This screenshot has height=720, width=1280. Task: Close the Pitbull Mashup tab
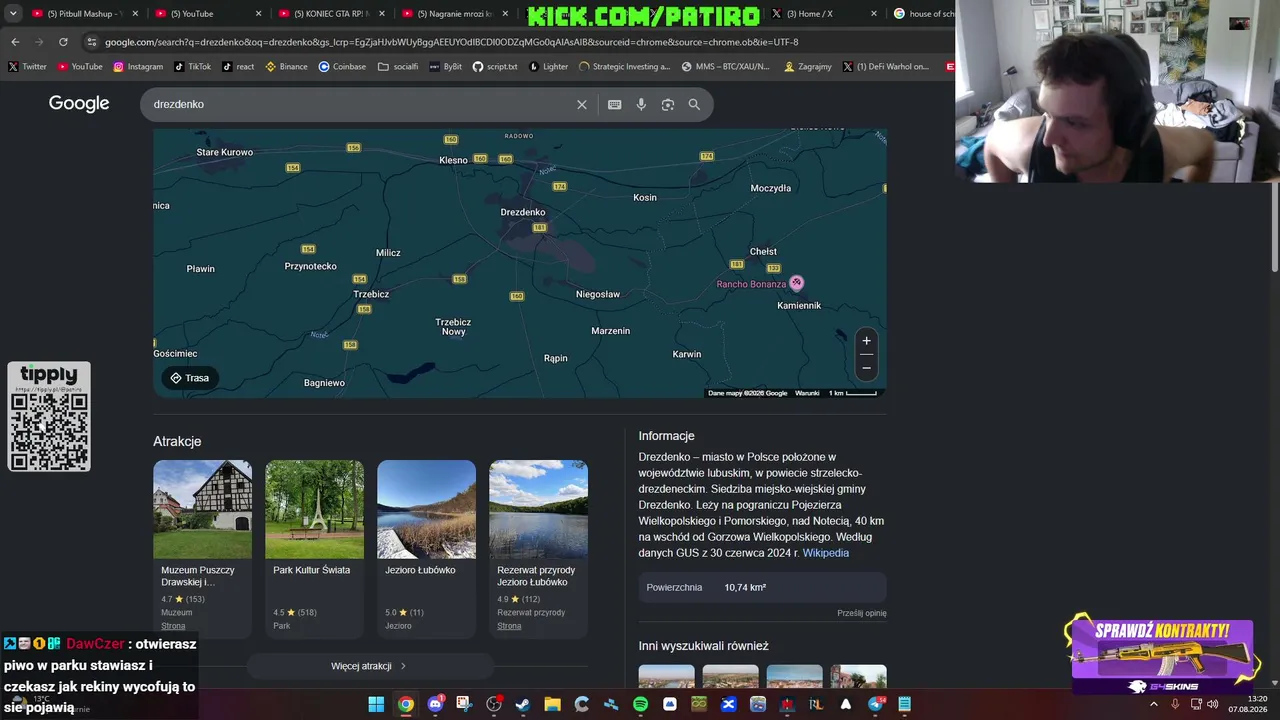pos(134,14)
